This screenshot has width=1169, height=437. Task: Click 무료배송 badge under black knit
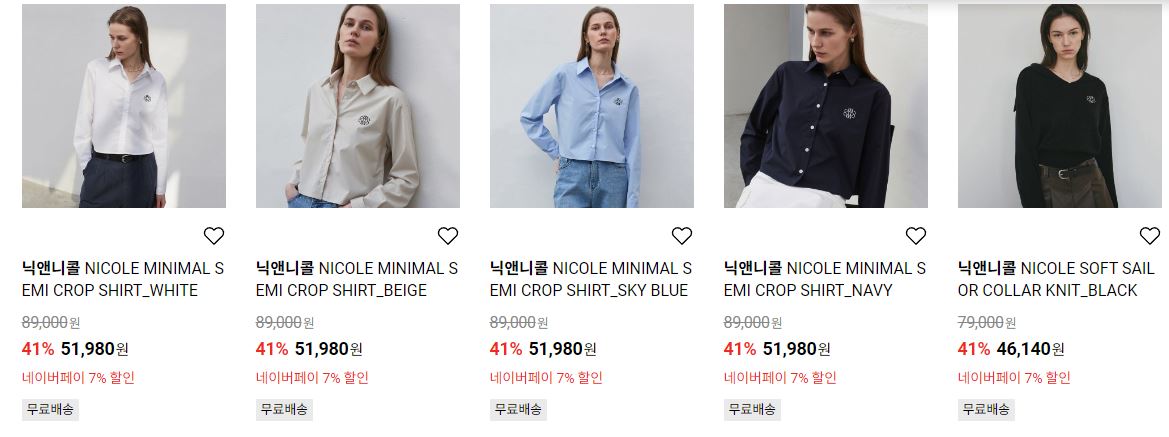tap(986, 409)
